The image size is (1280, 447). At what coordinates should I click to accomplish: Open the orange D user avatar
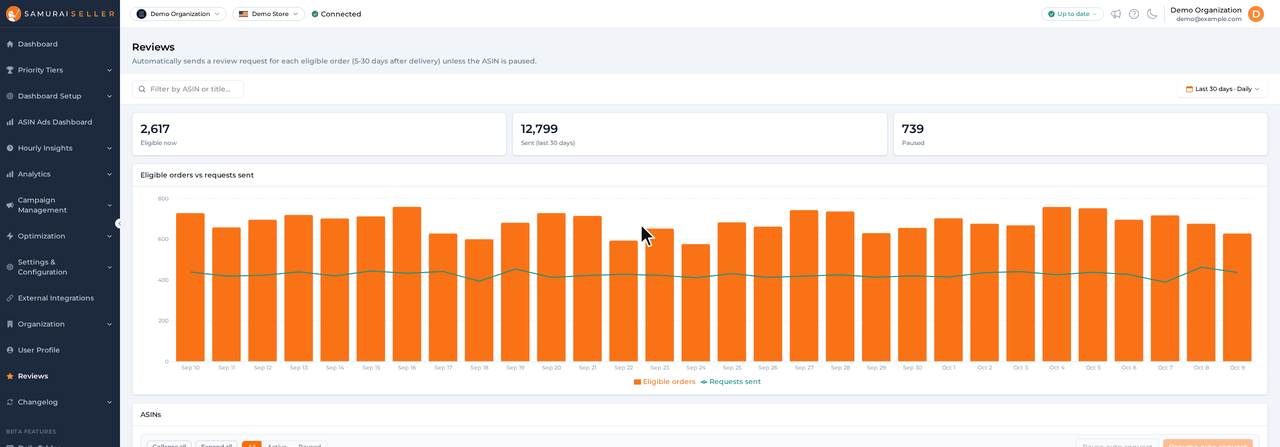coord(1256,14)
